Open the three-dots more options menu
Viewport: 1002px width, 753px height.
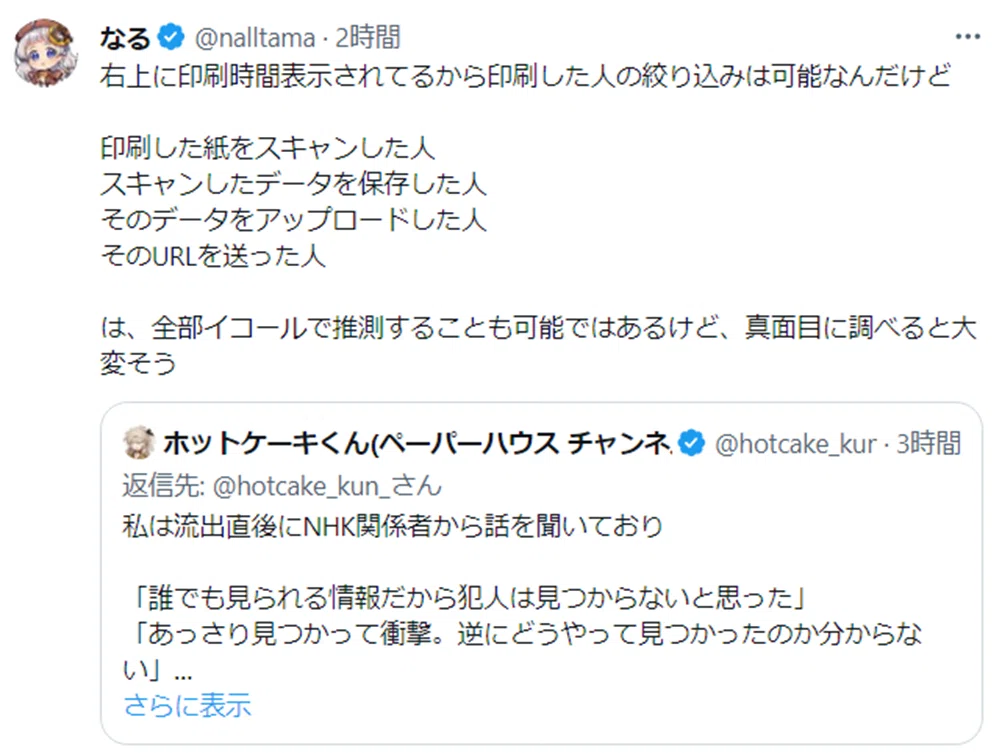[967, 37]
